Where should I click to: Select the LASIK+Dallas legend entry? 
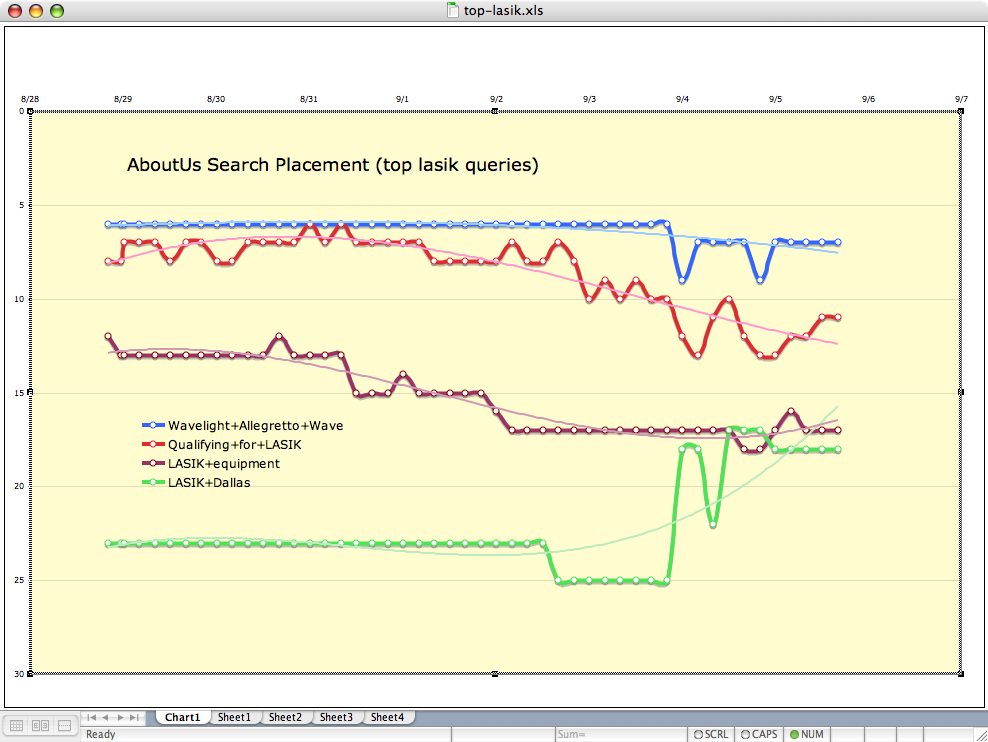pyautogui.click(x=208, y=482)
